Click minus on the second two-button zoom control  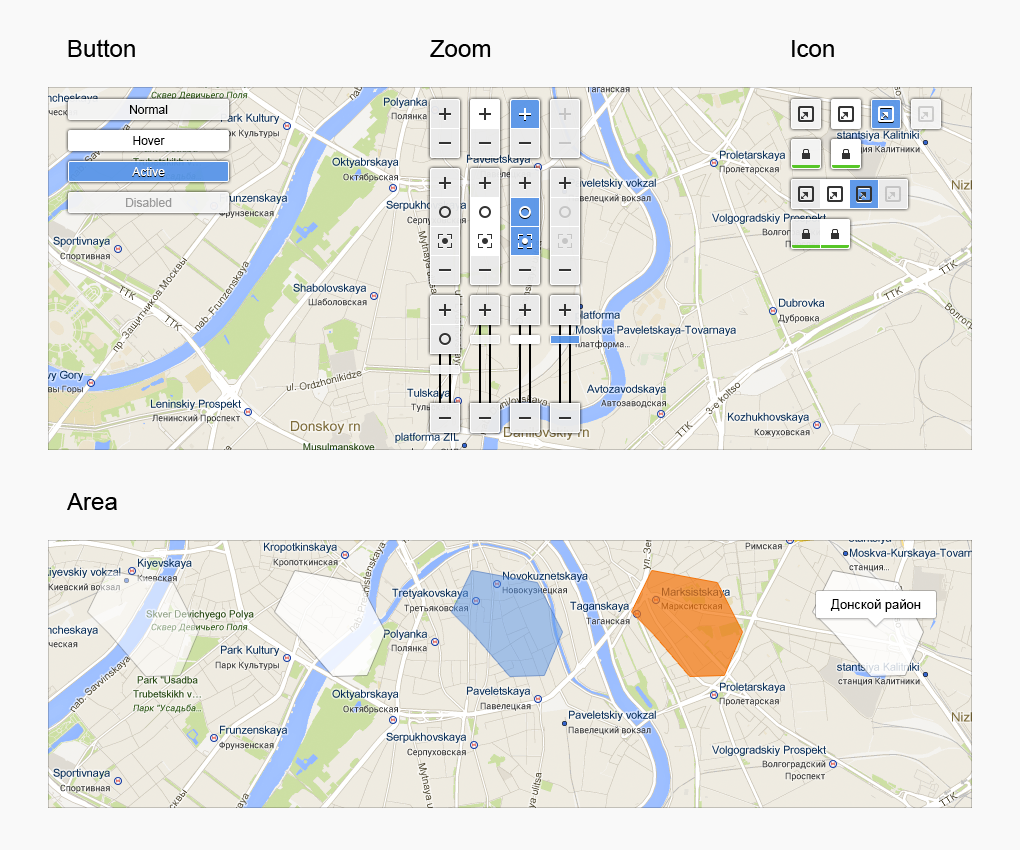click(485, 143)
